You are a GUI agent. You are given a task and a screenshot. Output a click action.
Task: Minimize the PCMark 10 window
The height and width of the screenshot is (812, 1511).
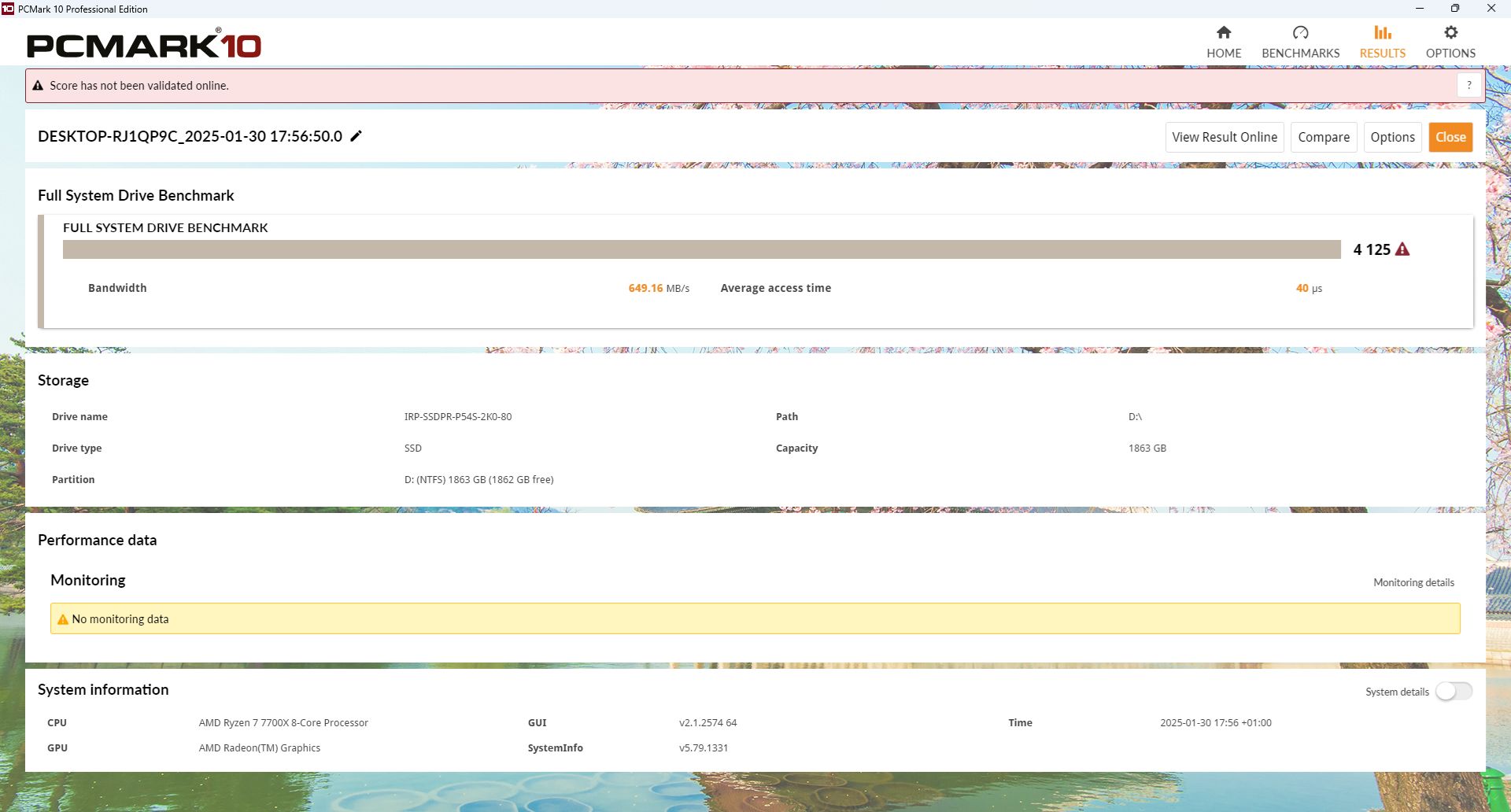pyautogui.click(x=1420, y=9)
